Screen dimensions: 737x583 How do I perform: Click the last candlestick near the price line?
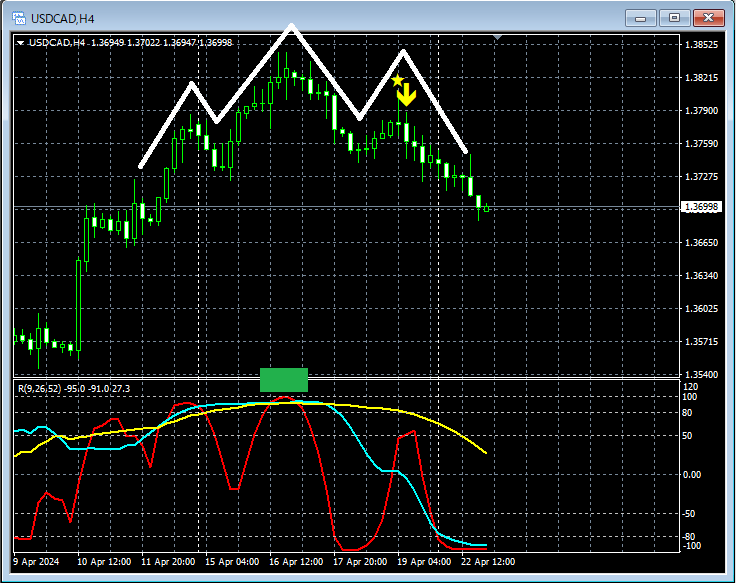[x=487, y=208]
